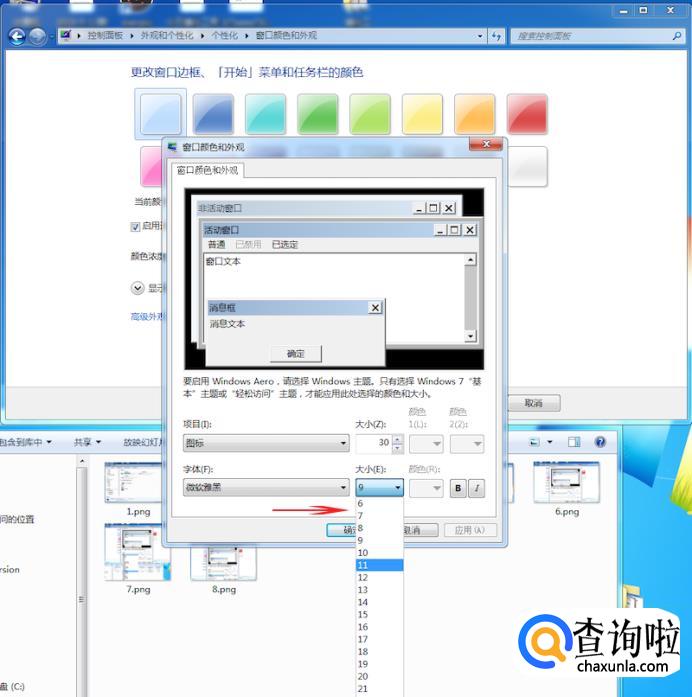Click the close X of the message box preview
Screen dimensions: 692x697
pyautogui.click(x=375, y=307)
